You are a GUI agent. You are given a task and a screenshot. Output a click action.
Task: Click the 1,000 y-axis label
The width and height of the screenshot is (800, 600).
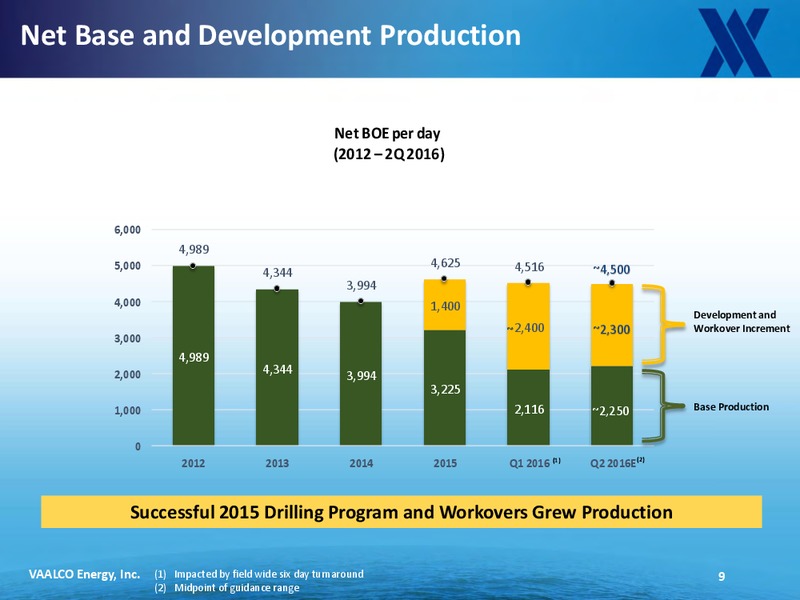[x=127, y=410]
